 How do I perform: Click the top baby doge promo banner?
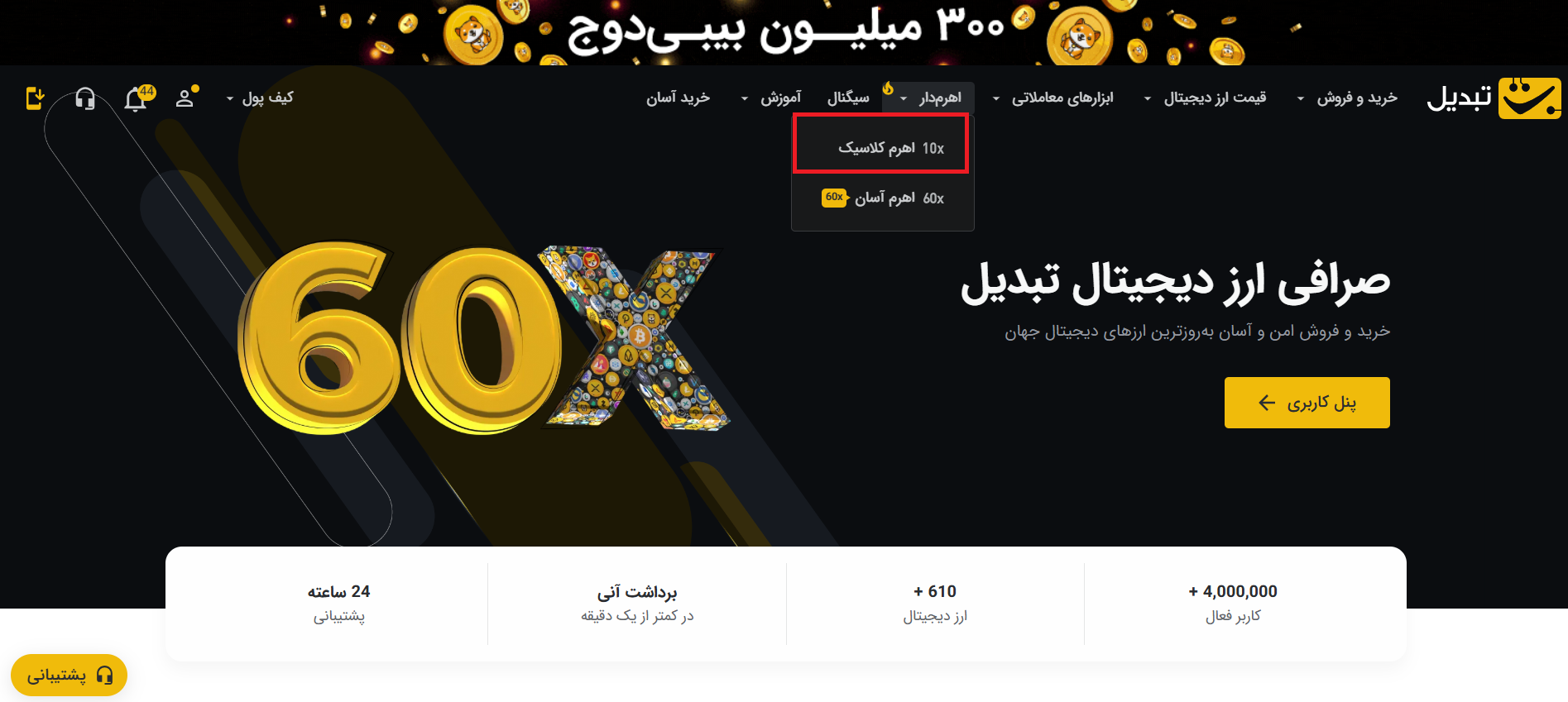tap(784, 32)
